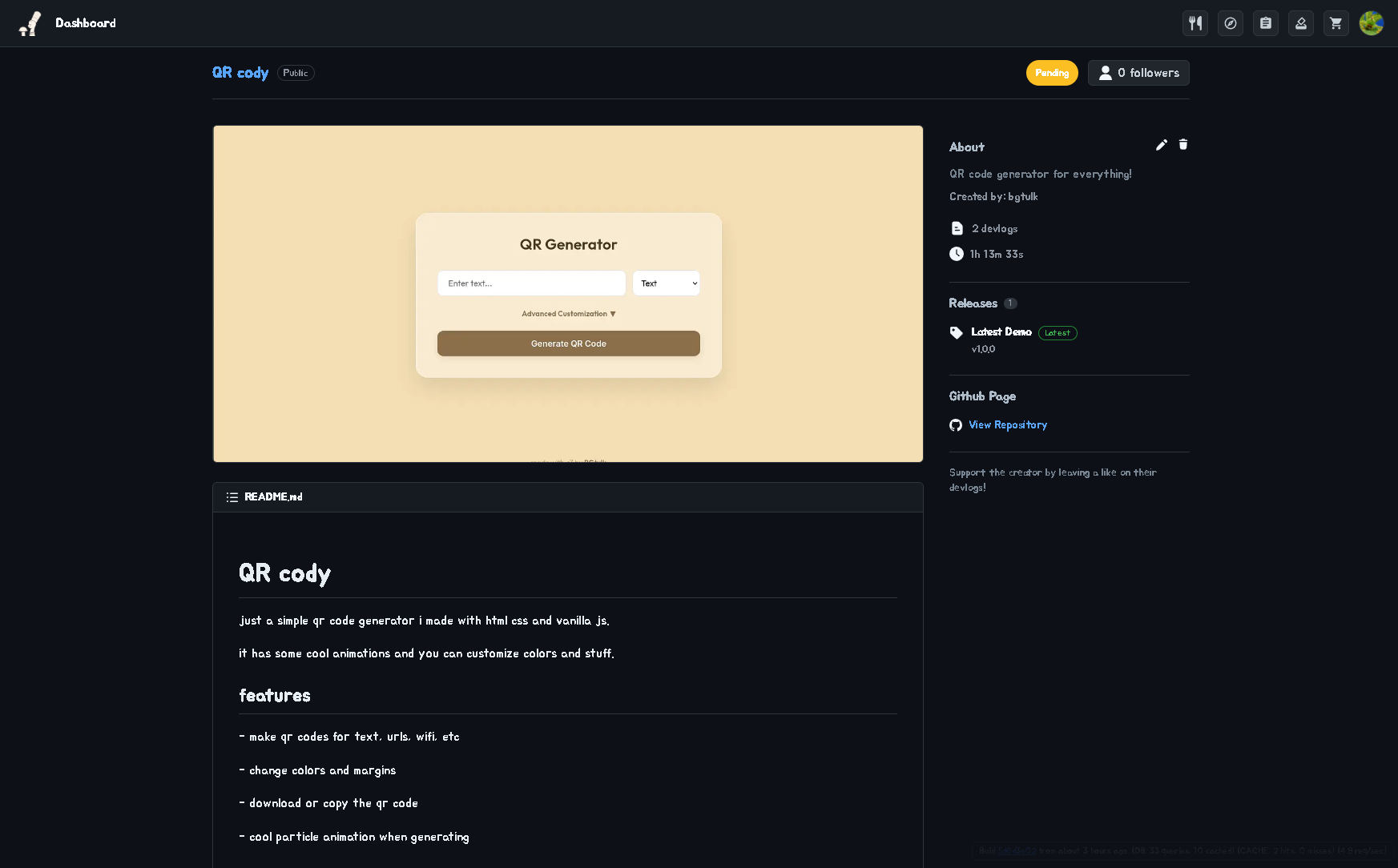
Task: Open the View Repository link
Action: pos(1008,425)
